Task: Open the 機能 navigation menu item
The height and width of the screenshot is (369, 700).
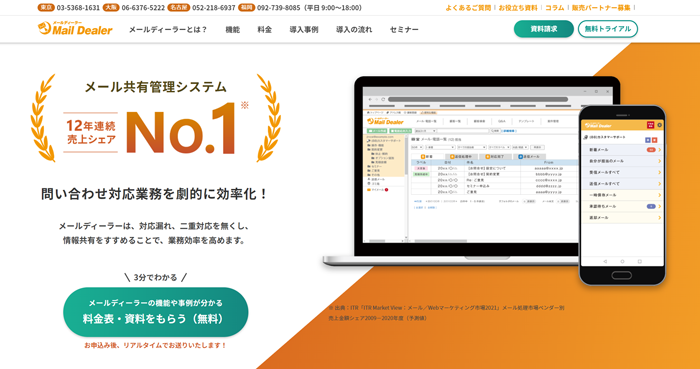Action: 233,29
